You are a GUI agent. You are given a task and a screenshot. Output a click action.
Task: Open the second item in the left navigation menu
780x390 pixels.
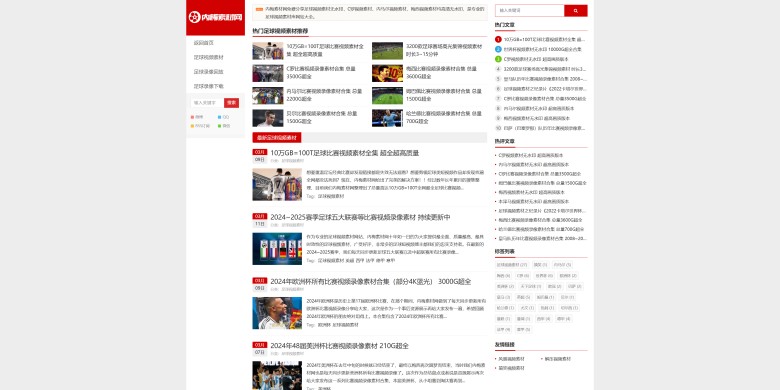click(x=208, y=57)
